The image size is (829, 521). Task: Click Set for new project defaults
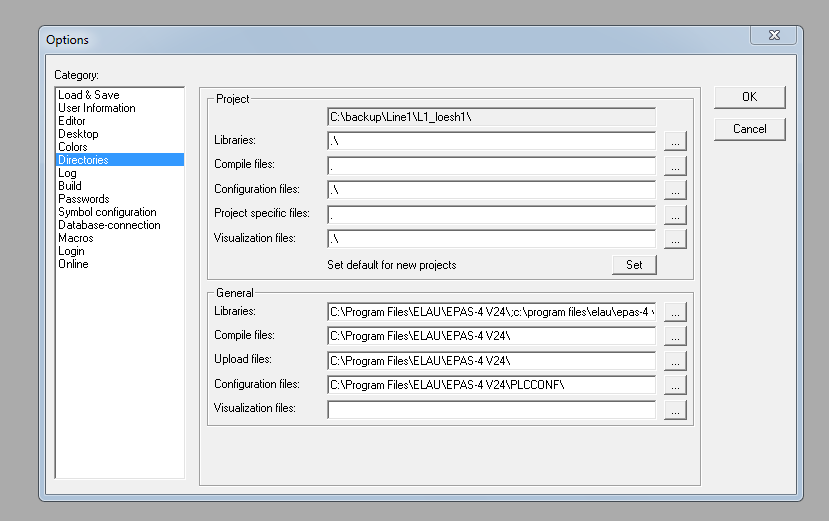[634, 265]
